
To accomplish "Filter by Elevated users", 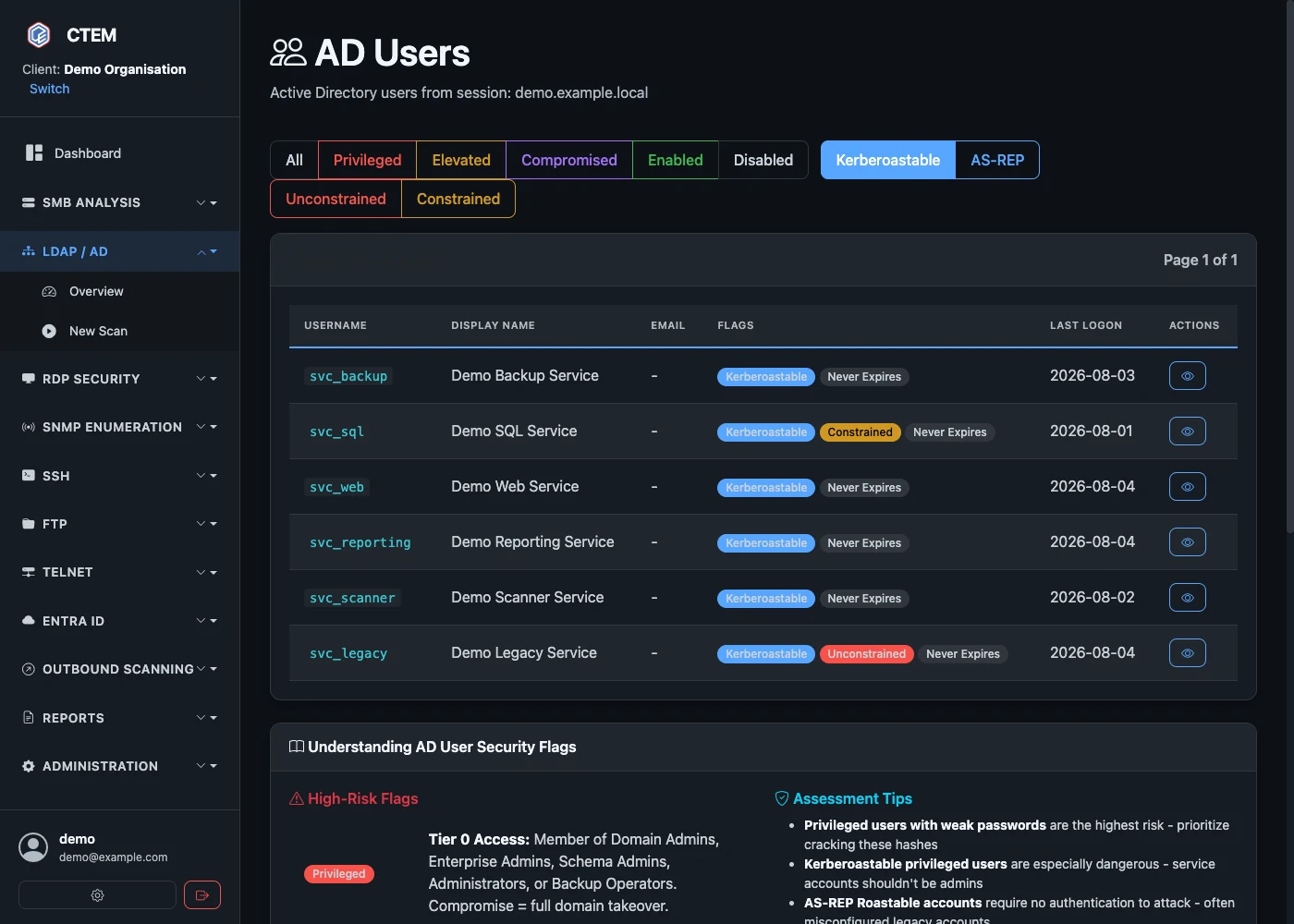I will (x=461, y=160).
